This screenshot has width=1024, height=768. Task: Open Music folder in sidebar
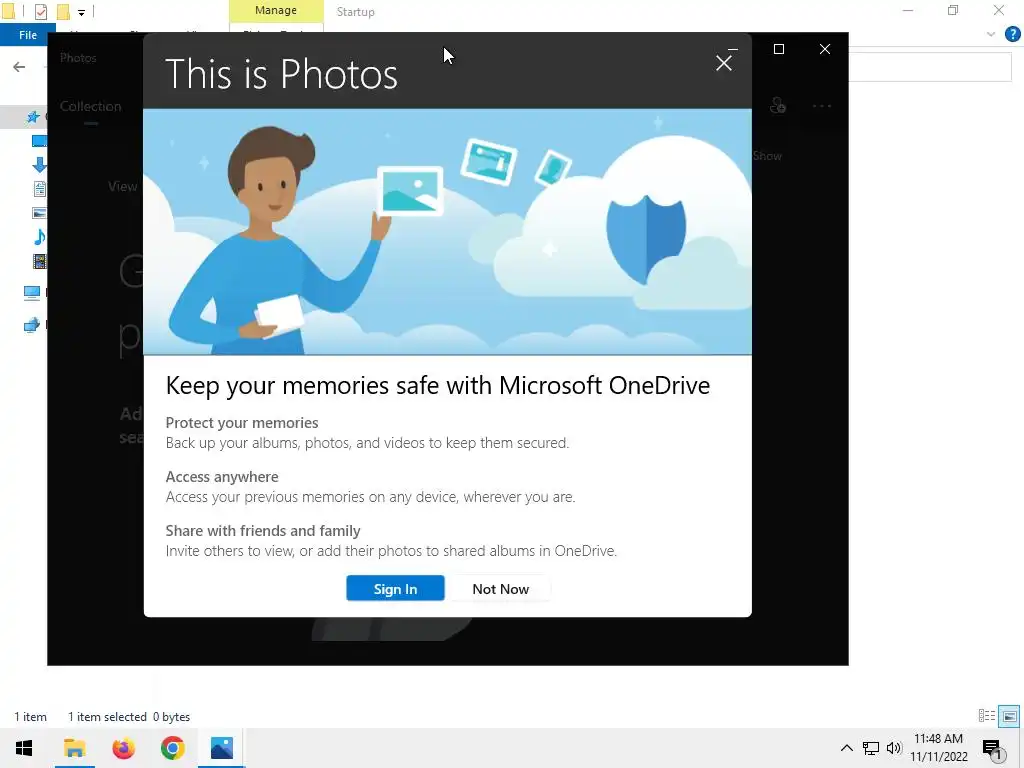coord(39,236)
